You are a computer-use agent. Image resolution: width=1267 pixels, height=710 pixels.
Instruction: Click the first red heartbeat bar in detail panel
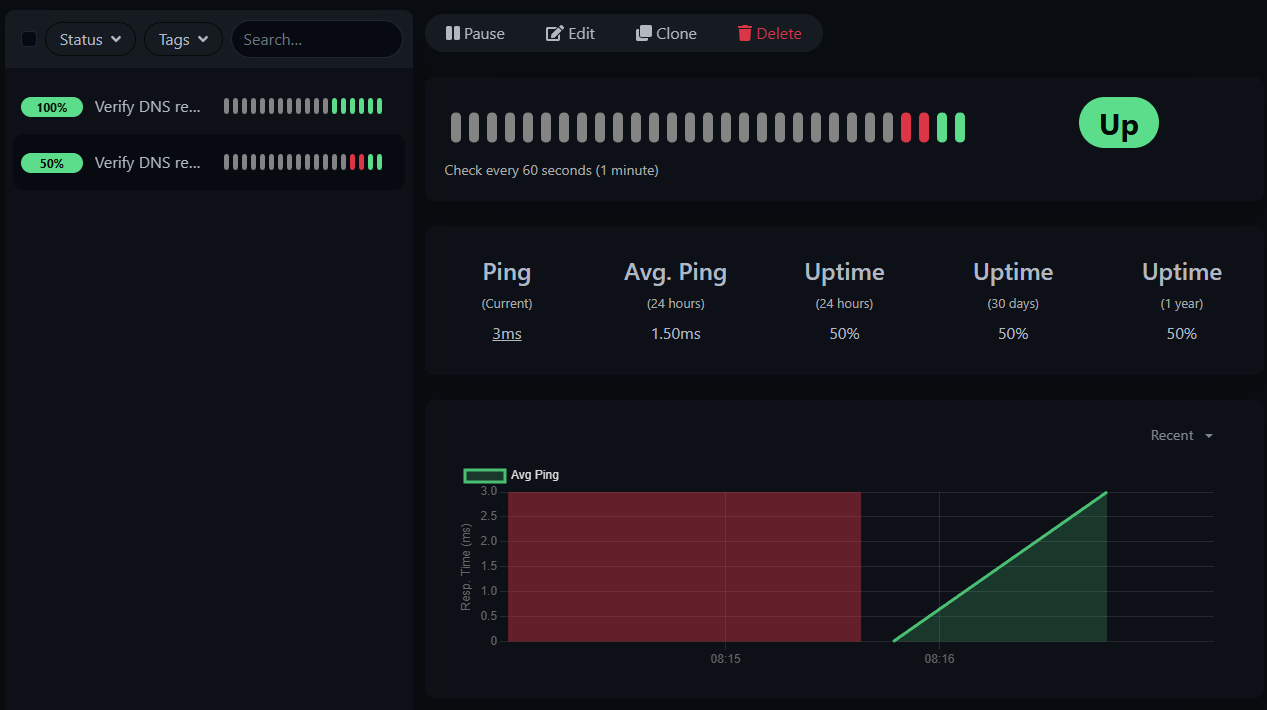(x=906, y=127)
